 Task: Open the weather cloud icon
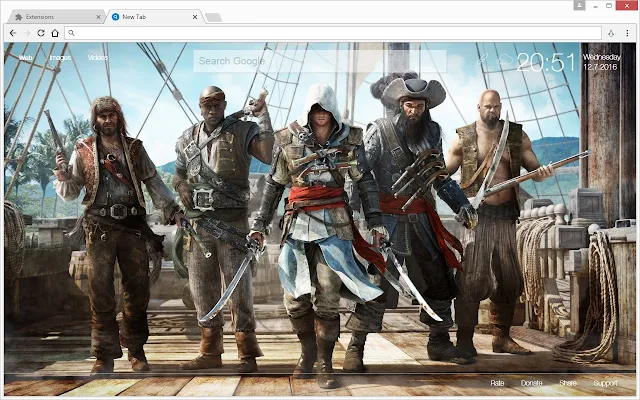(505, 60)
